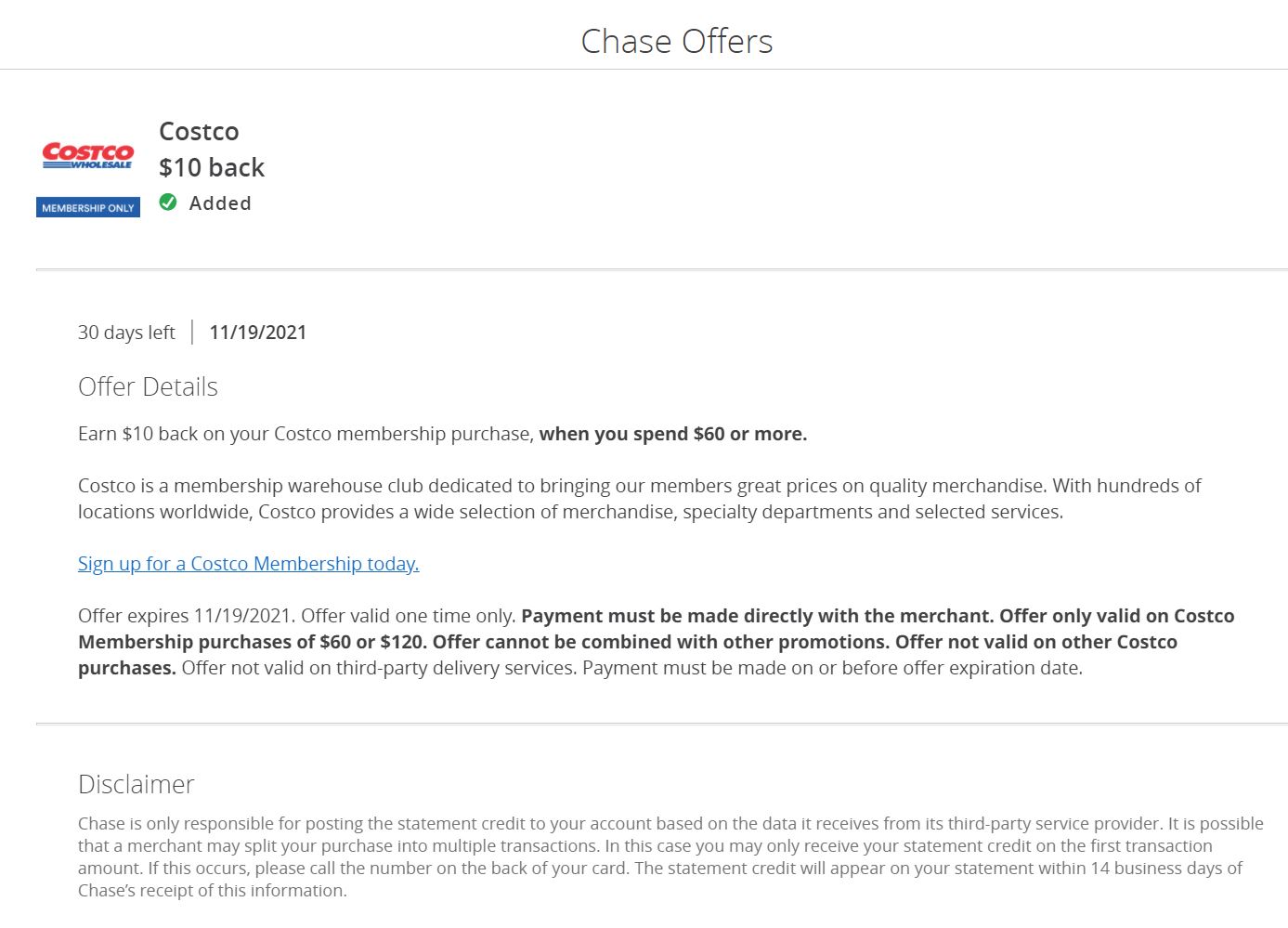Click the blue MEMBERSHIP ONLY label icon
The image size is (1288, 928).
(87, 206)
